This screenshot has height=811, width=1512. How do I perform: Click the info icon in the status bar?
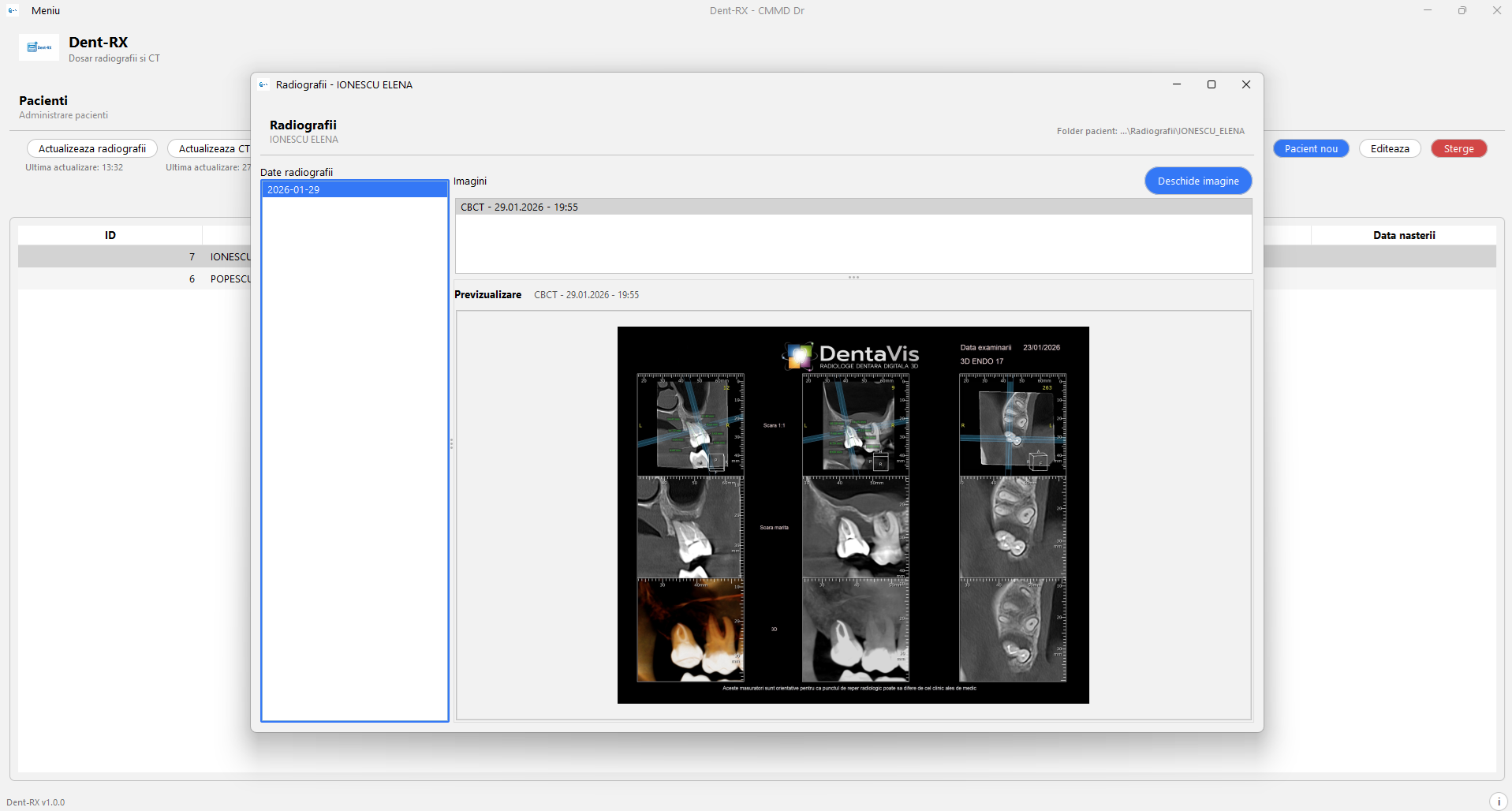click(1498, 802)
